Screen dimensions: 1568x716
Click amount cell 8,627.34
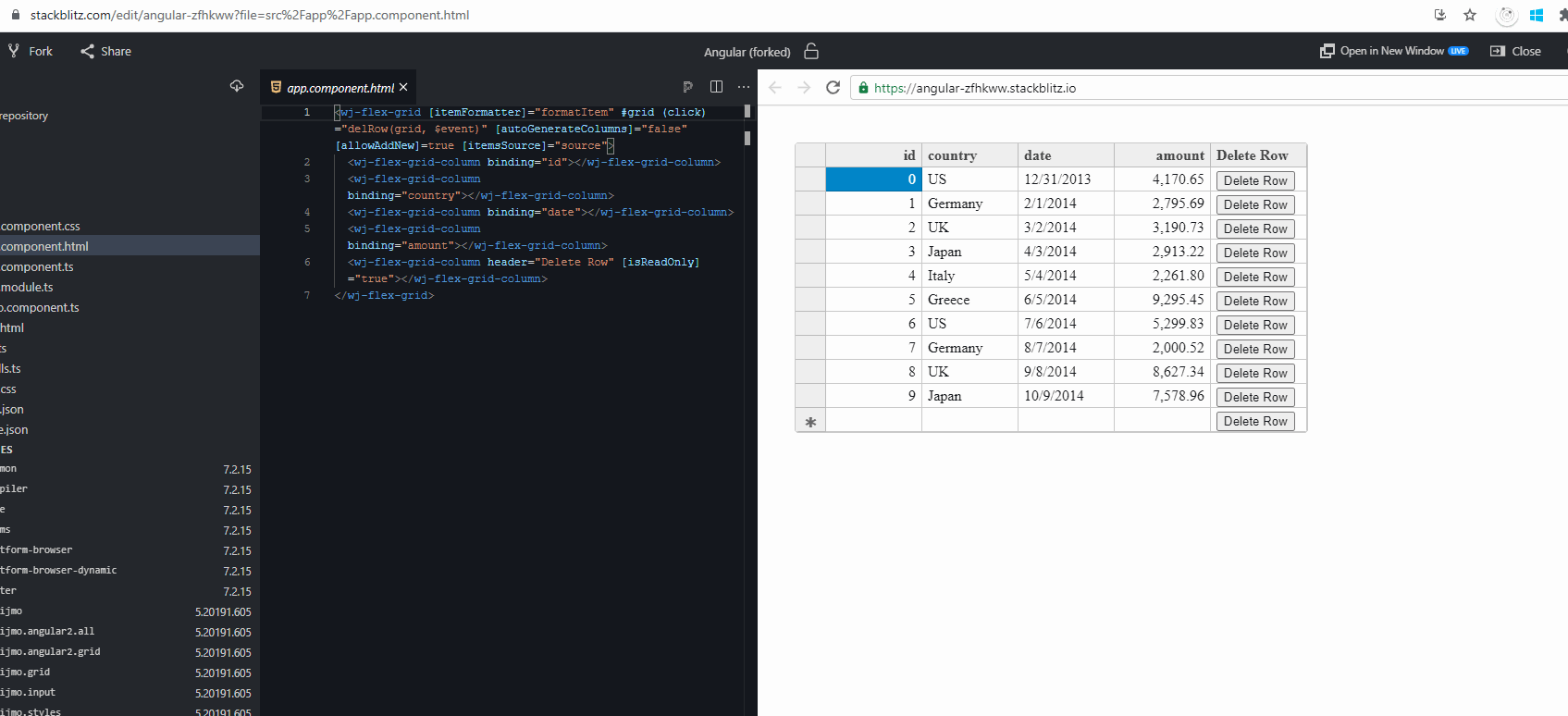(1162, 372)
